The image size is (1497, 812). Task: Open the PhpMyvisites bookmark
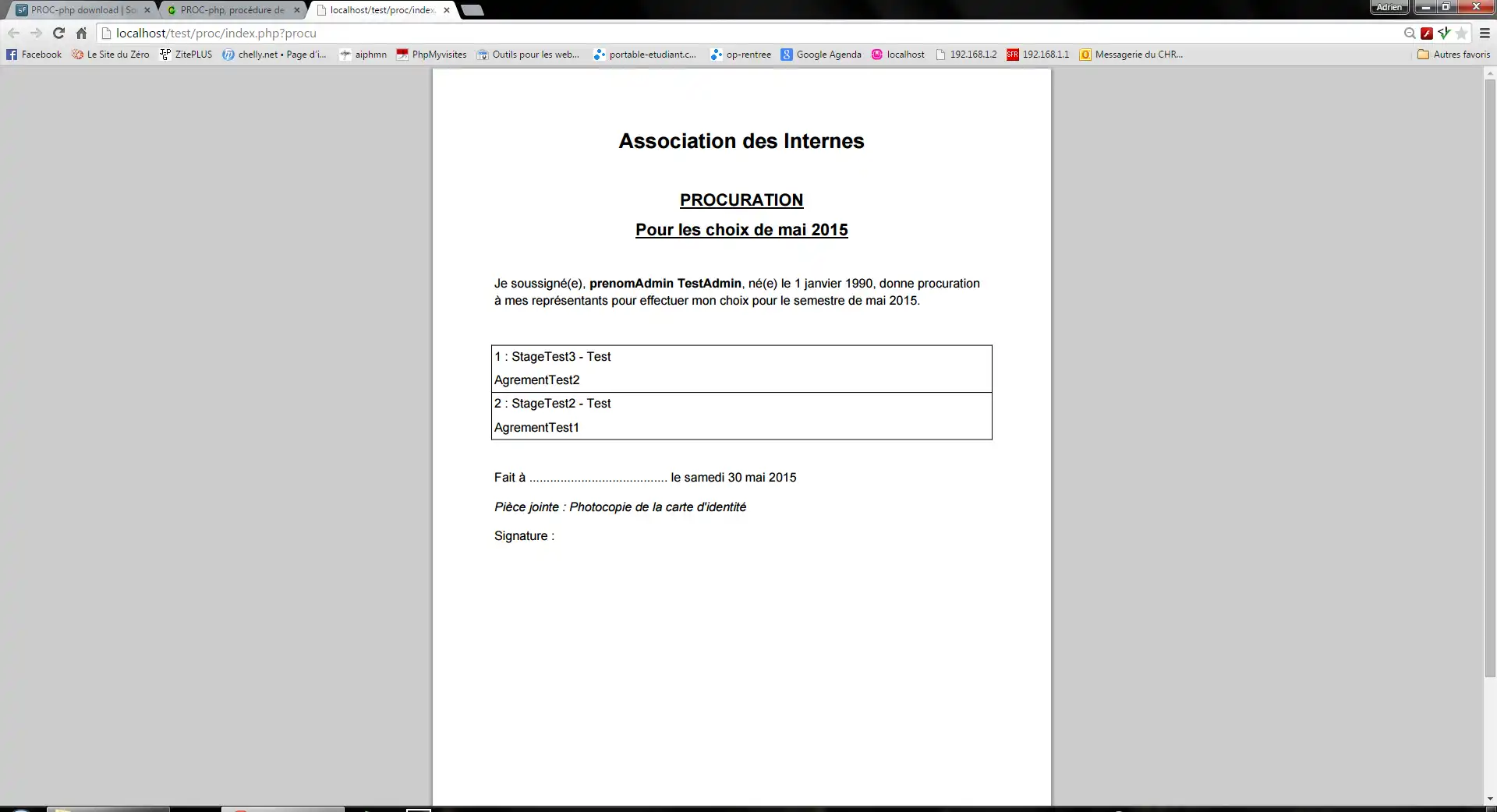point(431,55)
